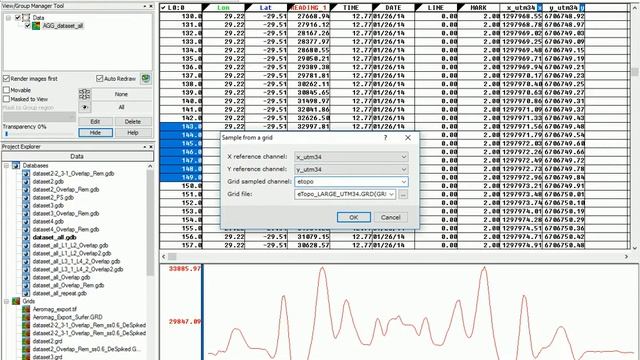Click the help question mark in Sample from a grid dialog

click(x=385, y=138)
